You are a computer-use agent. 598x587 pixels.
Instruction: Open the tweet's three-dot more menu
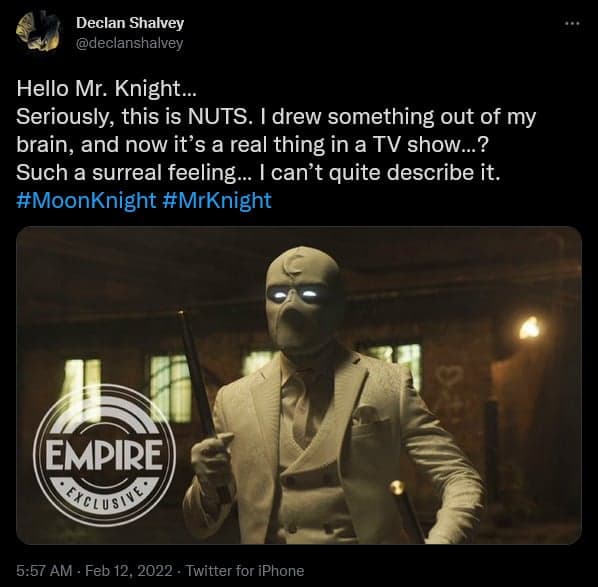point(572,24)
